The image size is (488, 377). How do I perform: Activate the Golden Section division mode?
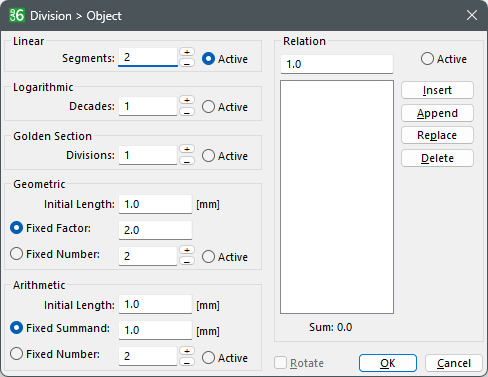point(208,156)
